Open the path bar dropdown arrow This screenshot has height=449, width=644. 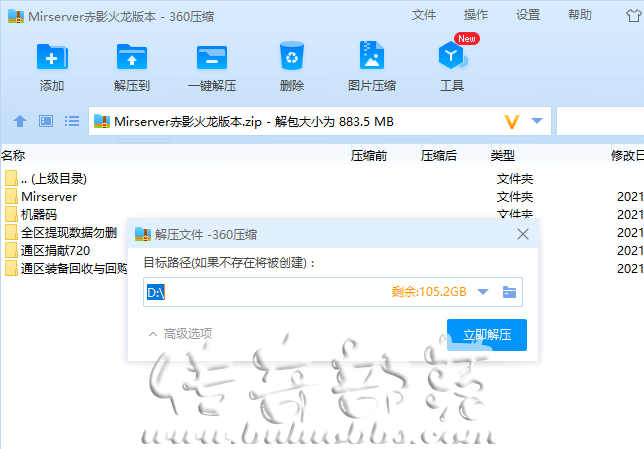tap(537, 121)
